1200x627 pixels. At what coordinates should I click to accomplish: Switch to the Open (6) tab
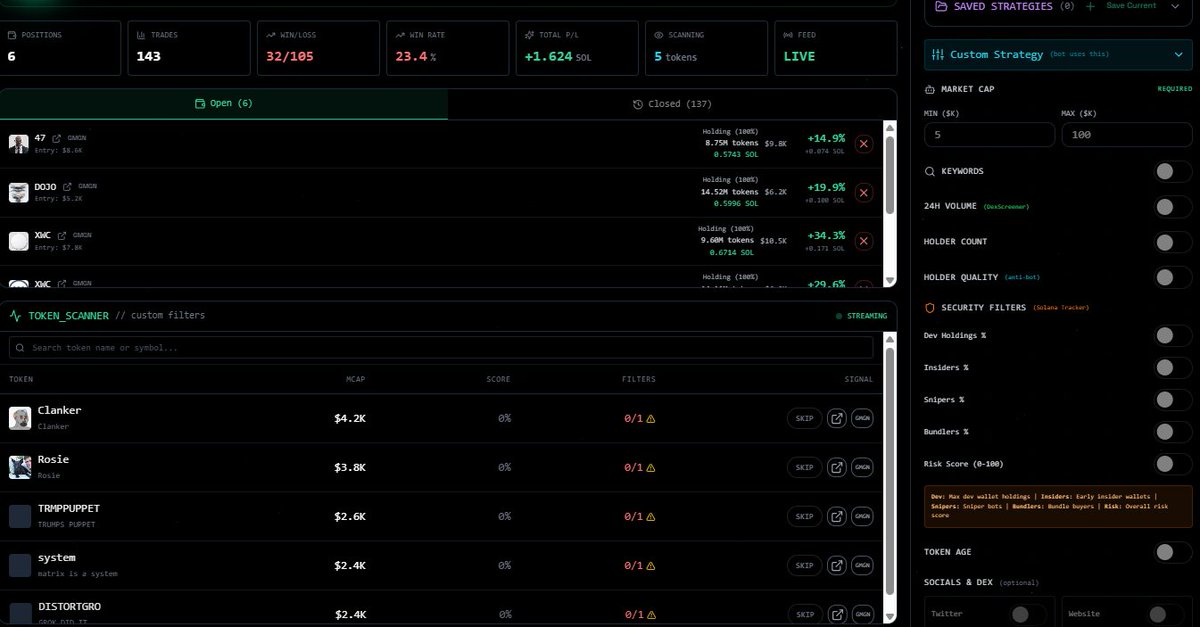[224, 104]
